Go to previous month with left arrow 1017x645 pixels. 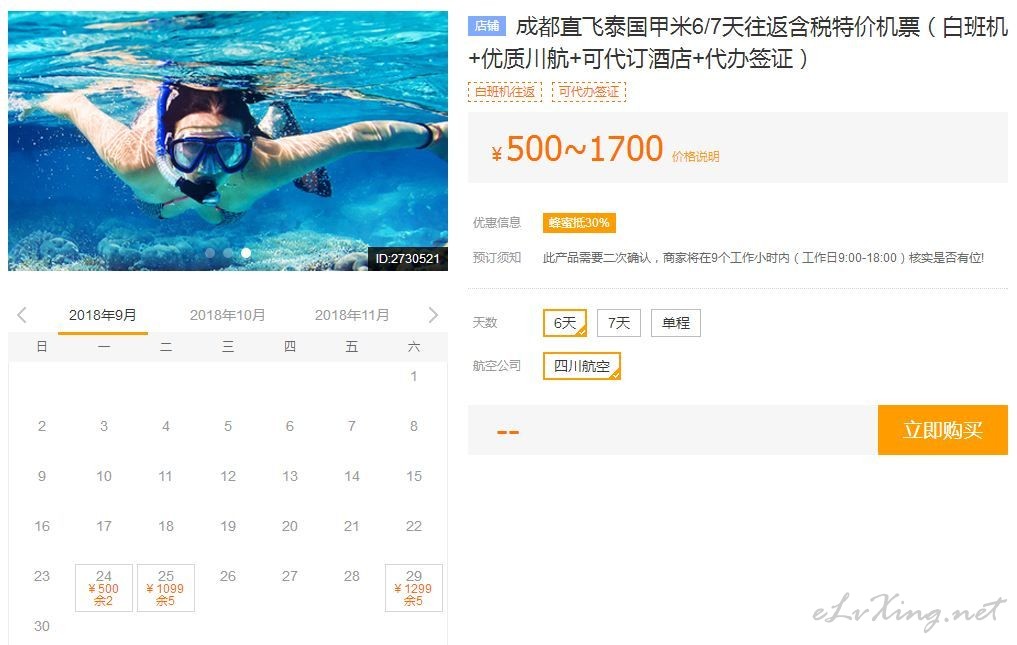(x=22, y=315)
